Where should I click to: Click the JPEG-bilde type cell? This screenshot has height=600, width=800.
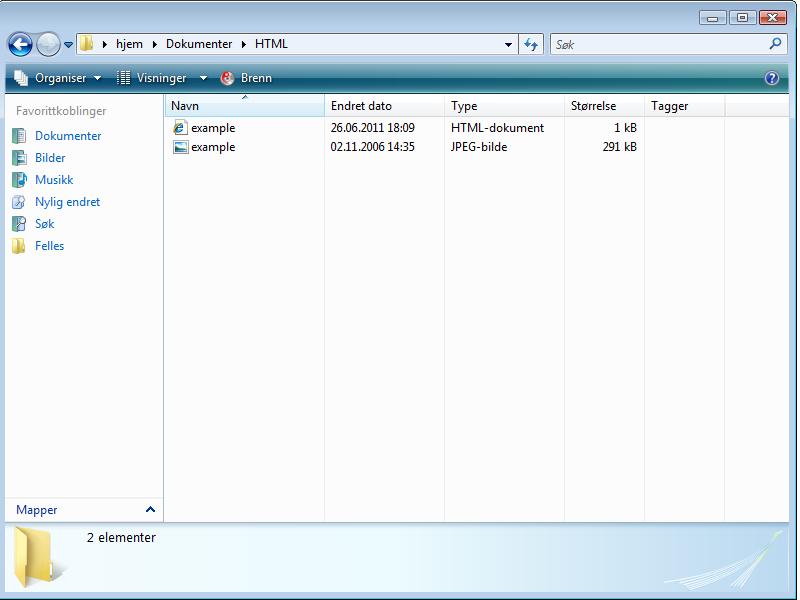point(479,147)
